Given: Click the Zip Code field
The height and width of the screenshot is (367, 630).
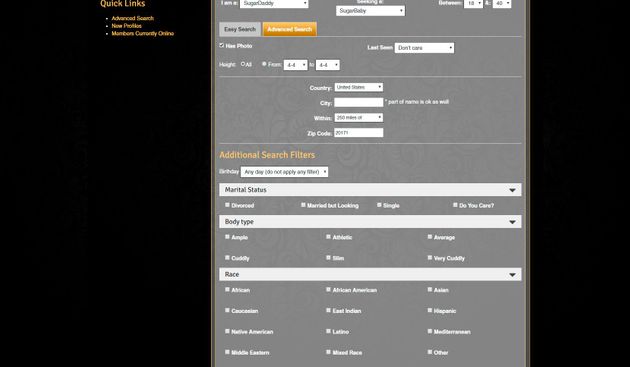Looking at the screenshot, I should 358,133.
